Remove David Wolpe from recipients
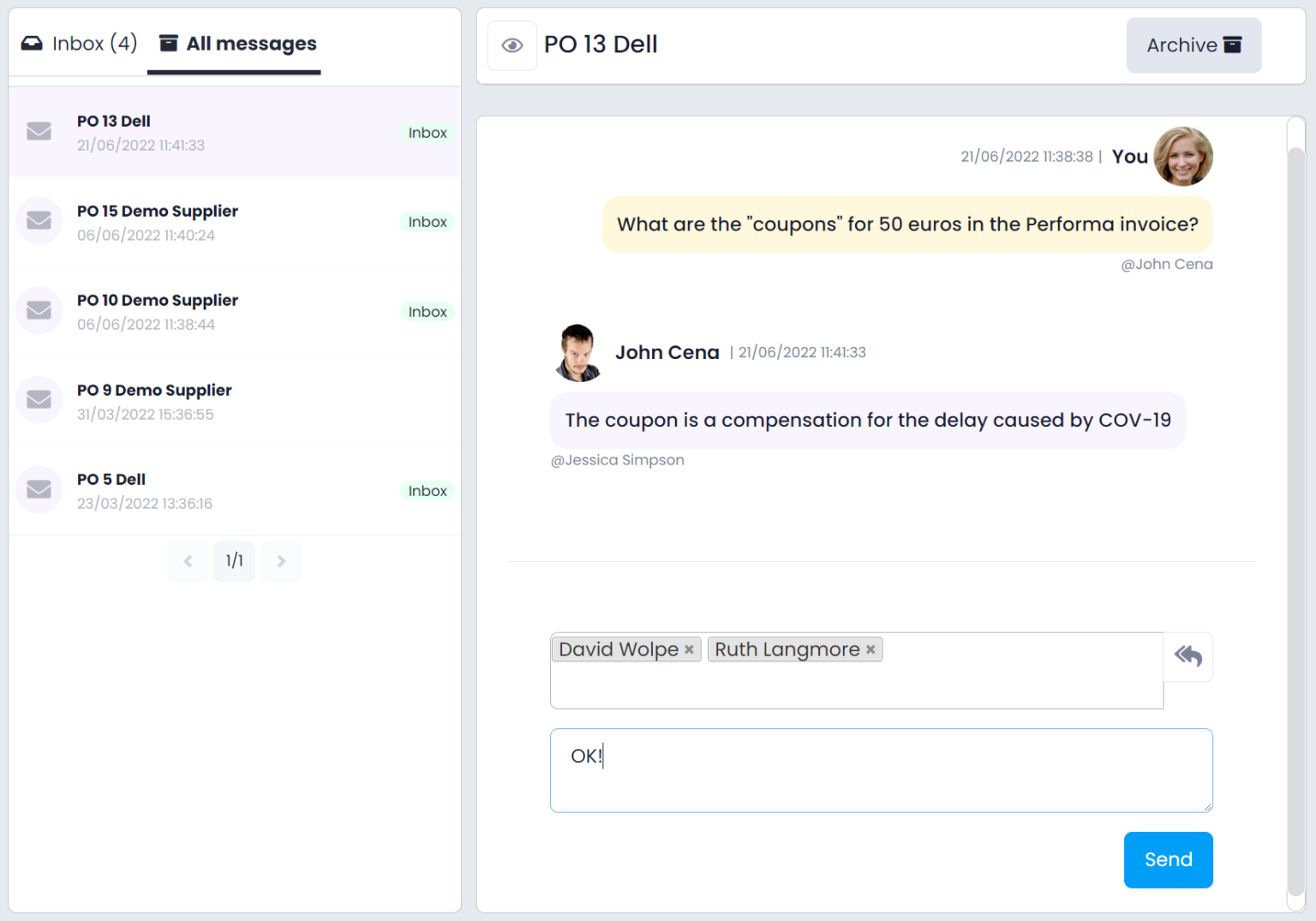Image resolution: width=1316 pixels, height=921 pixels. coord(690,649)
